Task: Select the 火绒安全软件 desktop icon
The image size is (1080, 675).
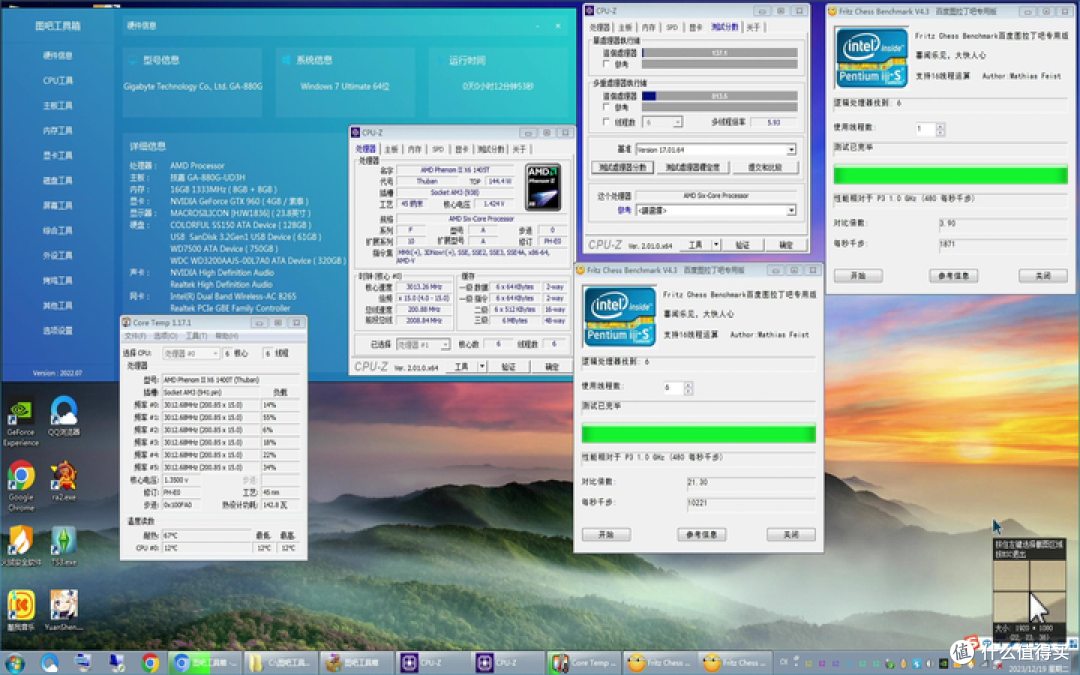Action: tap(21, 545)
